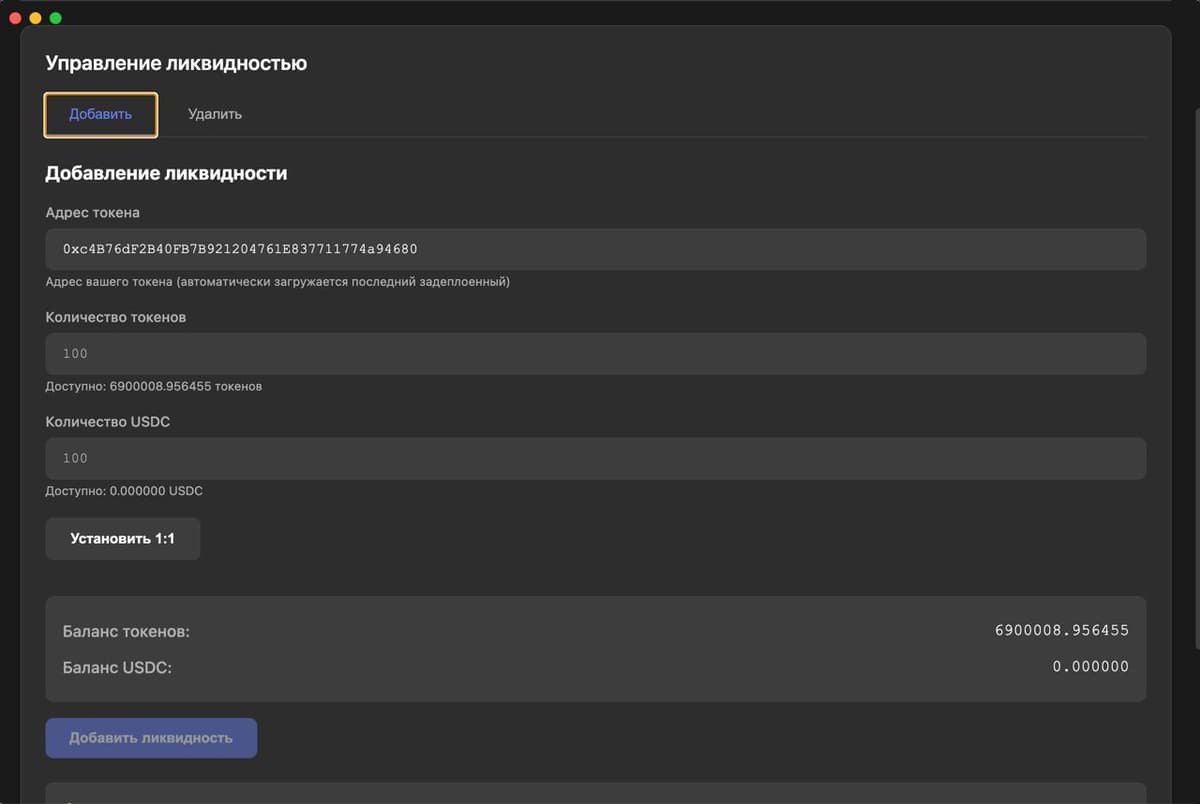
Task: Focus the Количество USDC input field
Action: [595, 458]
